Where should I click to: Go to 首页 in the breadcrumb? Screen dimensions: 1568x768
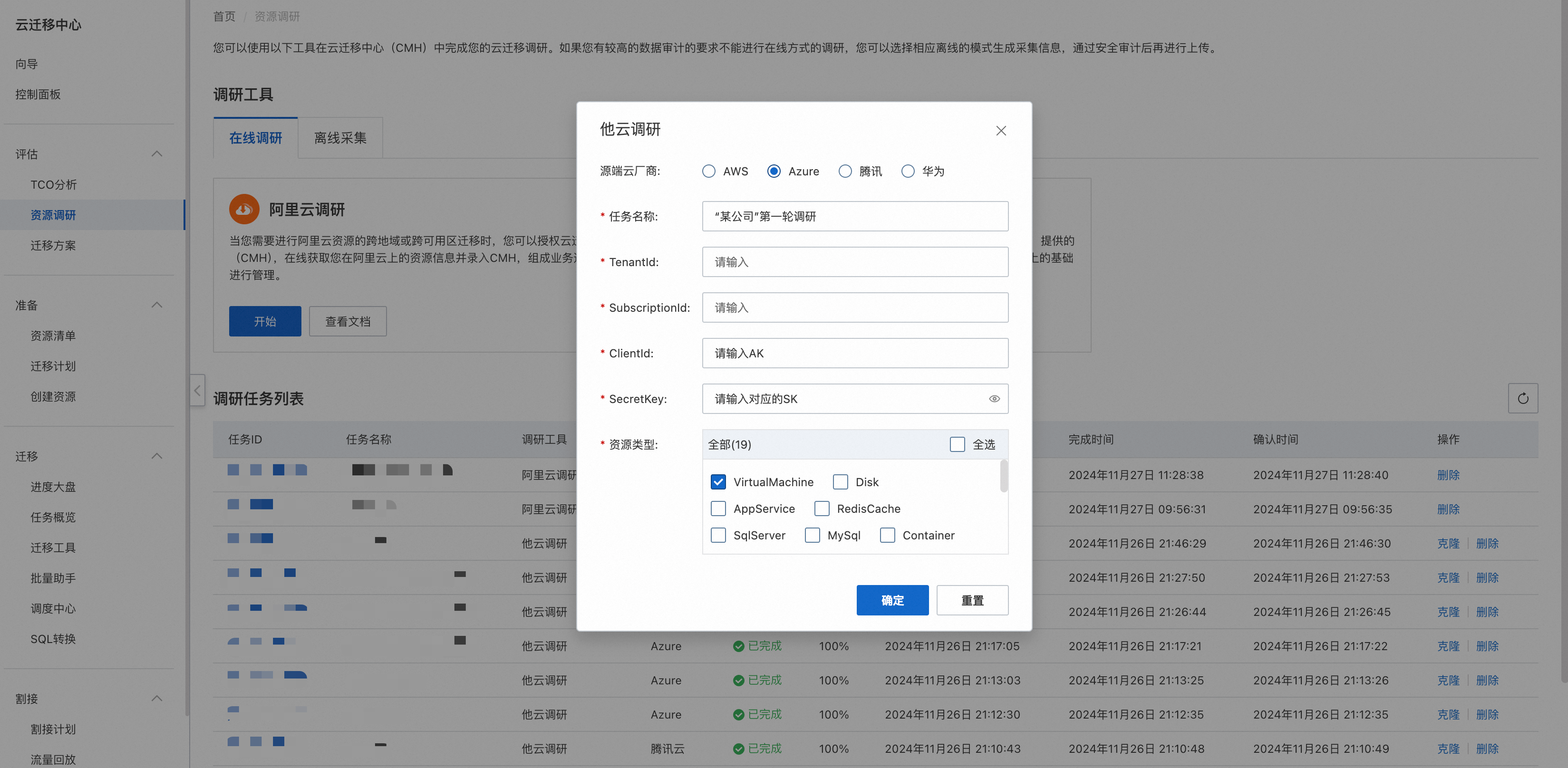pos(224,17)
